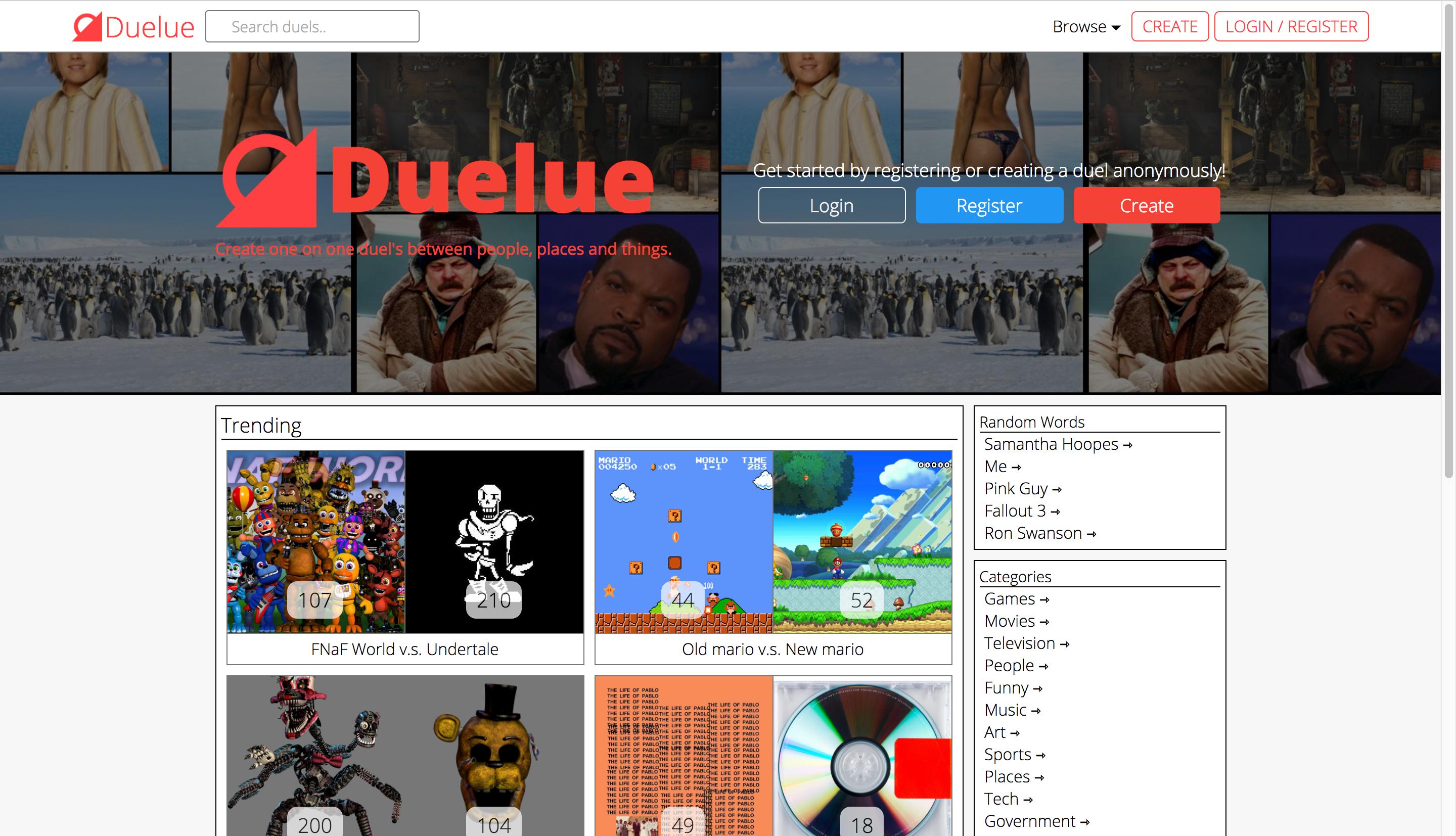Open the FNaF World v.s. Undertale duel title
Viewport: 1456px width, 836px height.
tap(405, 649)
